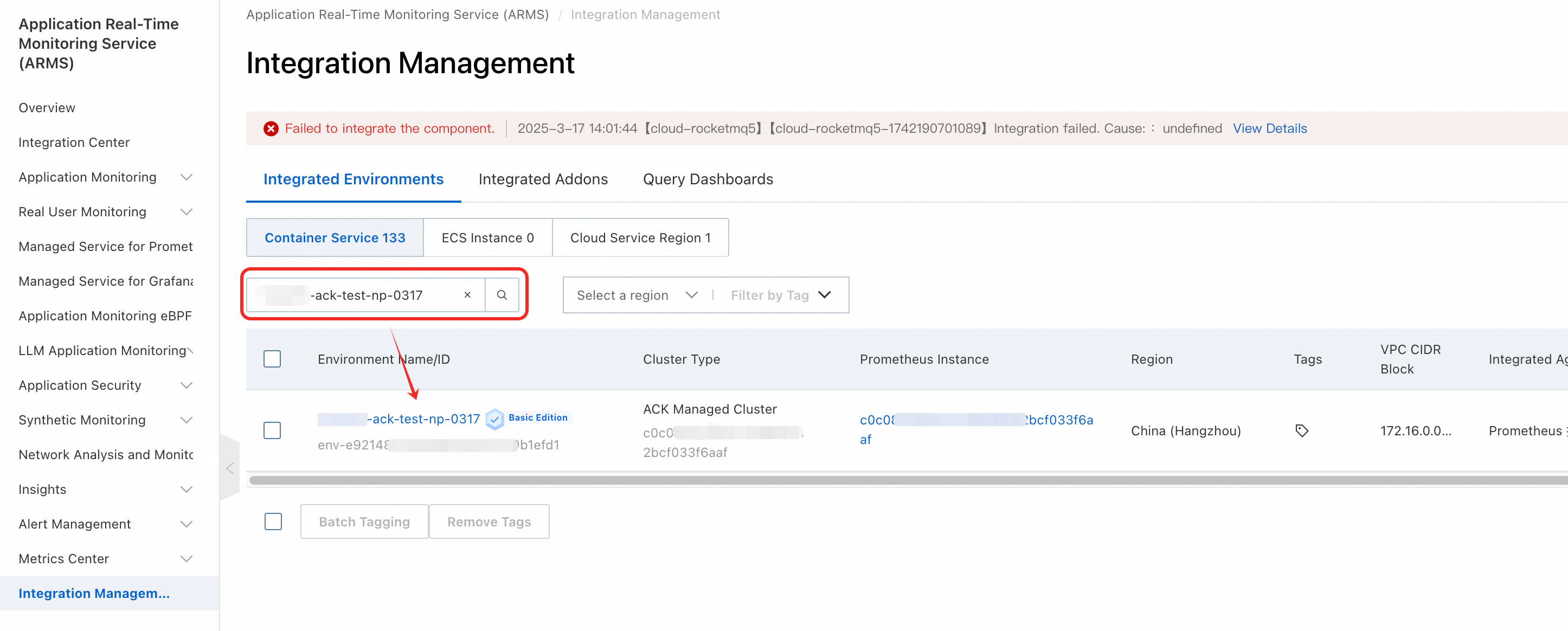Switch to the Query Dashboards tab

click(708, 179)
